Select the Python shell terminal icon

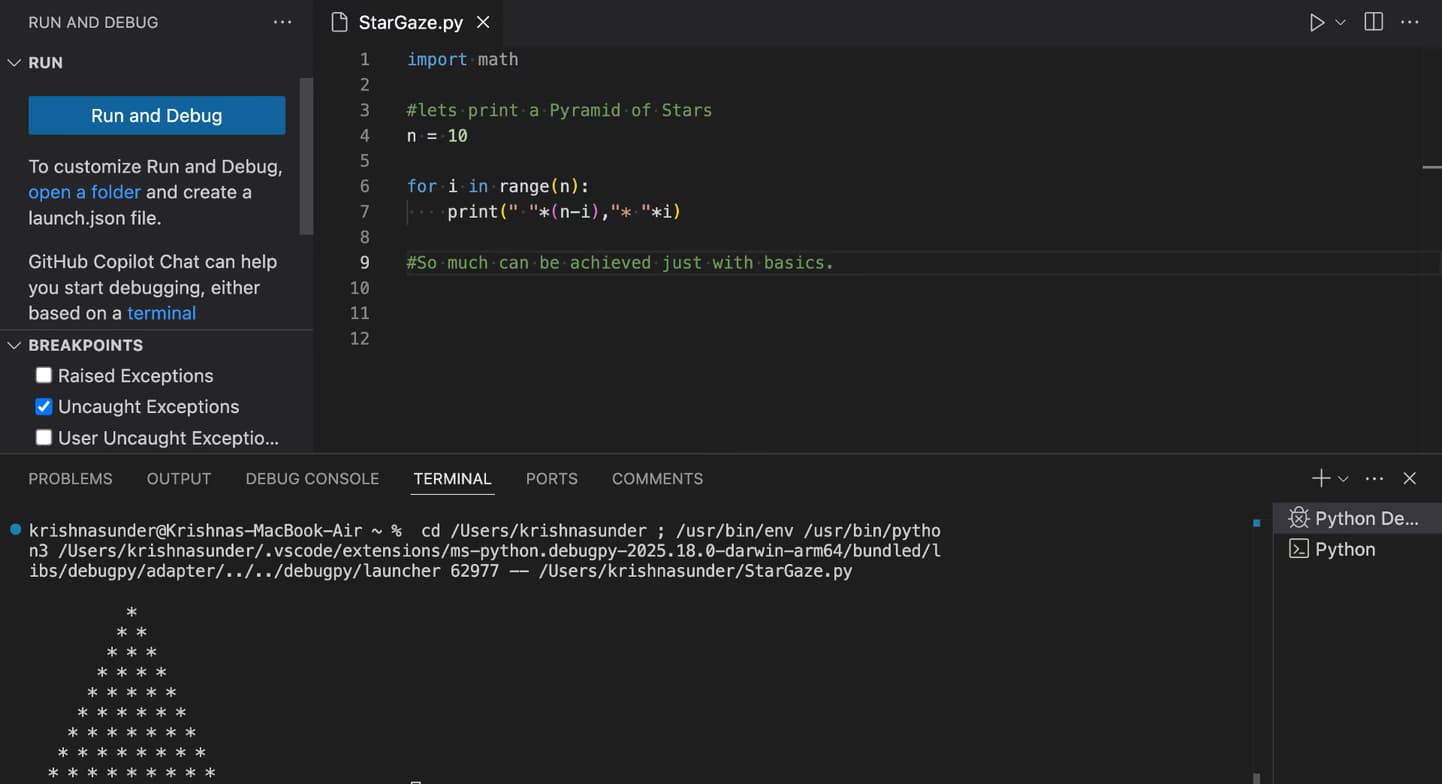tap(1299, 549)
